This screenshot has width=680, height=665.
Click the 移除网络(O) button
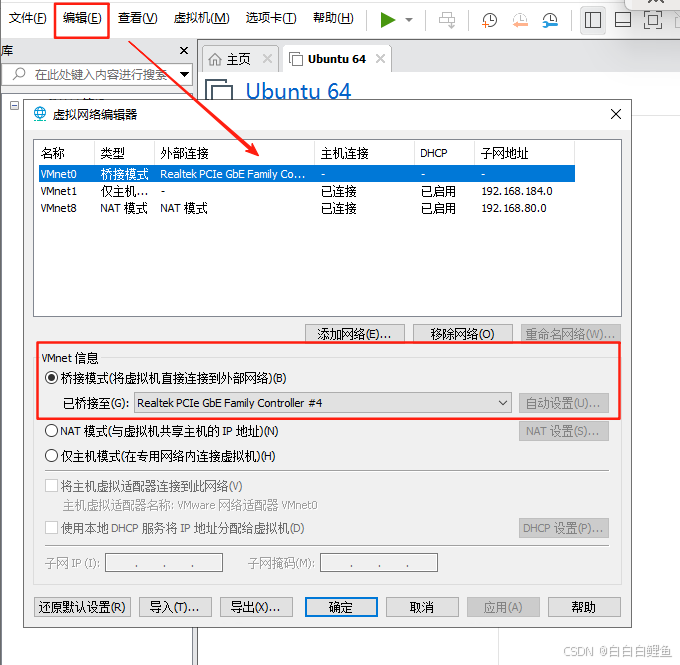[463, 334]
